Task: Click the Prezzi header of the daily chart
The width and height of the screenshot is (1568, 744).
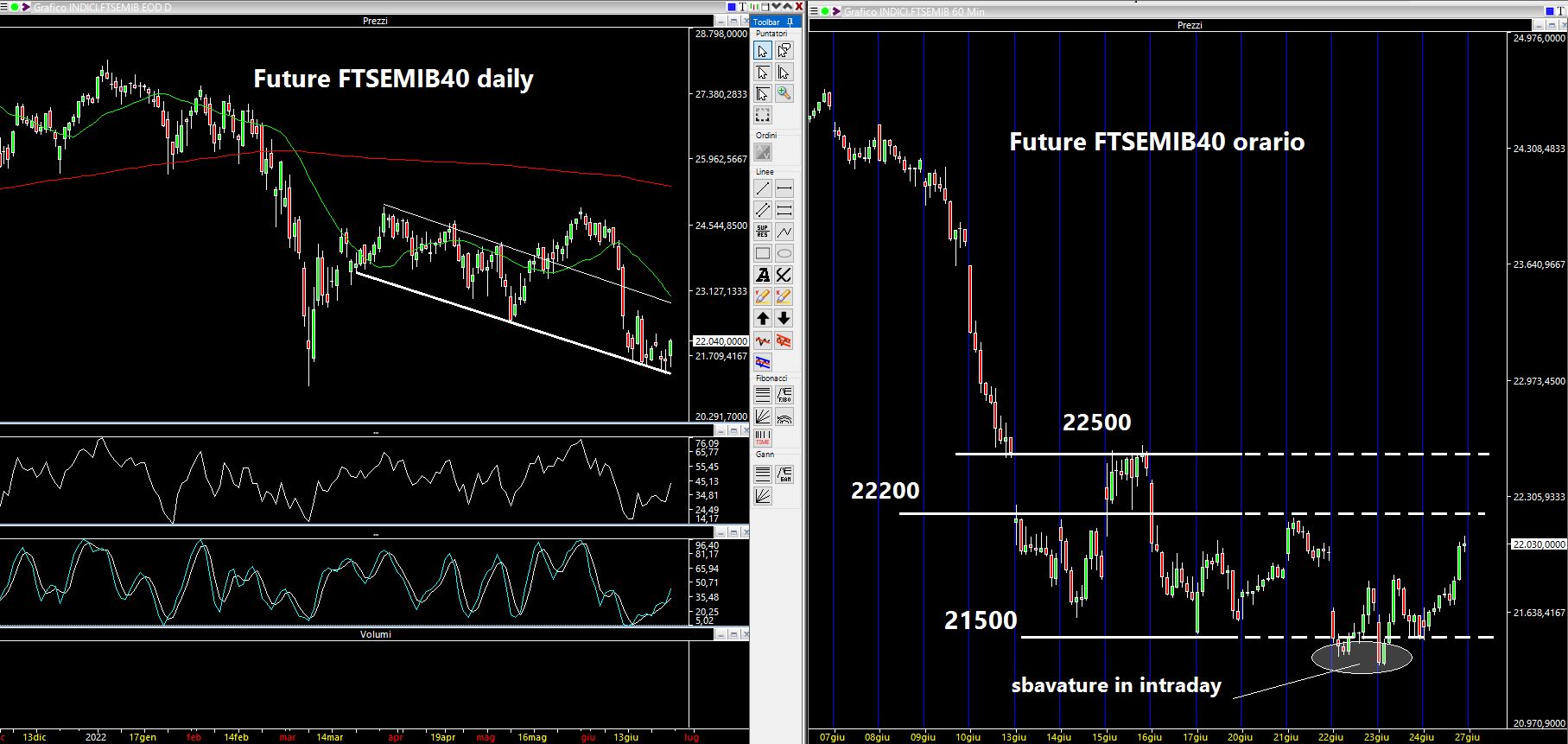Action: 375,21
